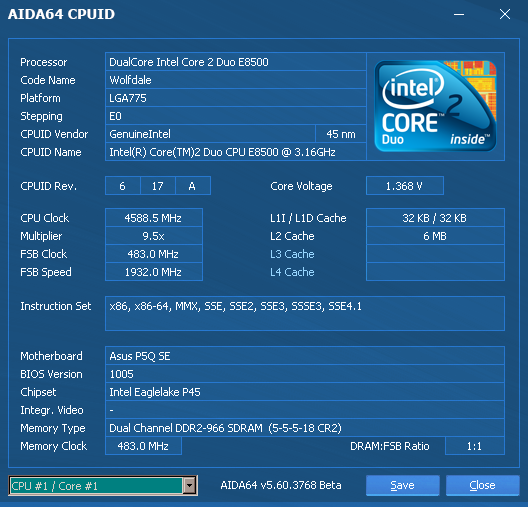Click the Instruction Set list starting with x86
Screen dimensions: 528x507
[305, 313]
